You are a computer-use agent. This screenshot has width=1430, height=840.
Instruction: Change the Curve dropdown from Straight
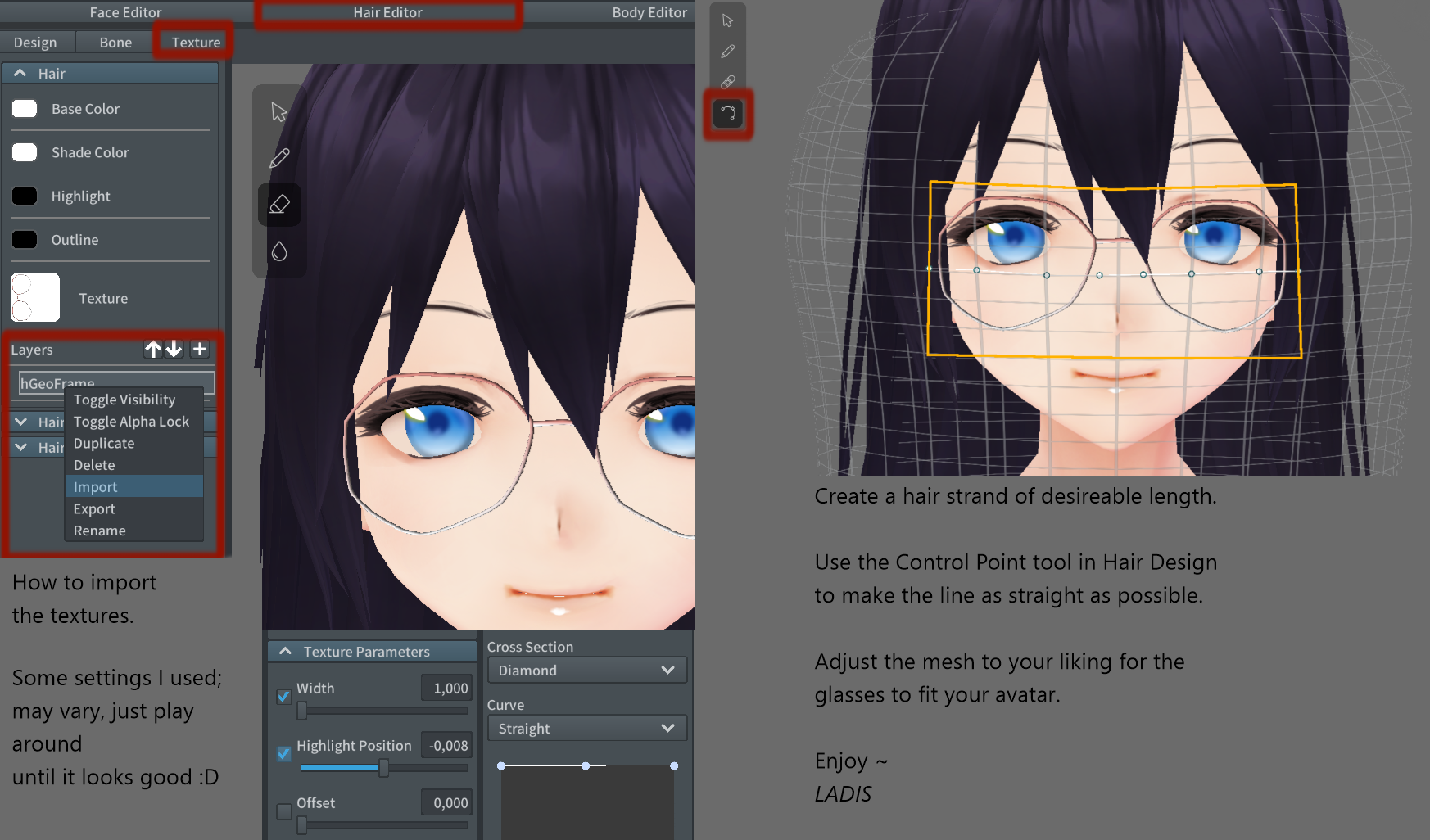tap(586, 728)
